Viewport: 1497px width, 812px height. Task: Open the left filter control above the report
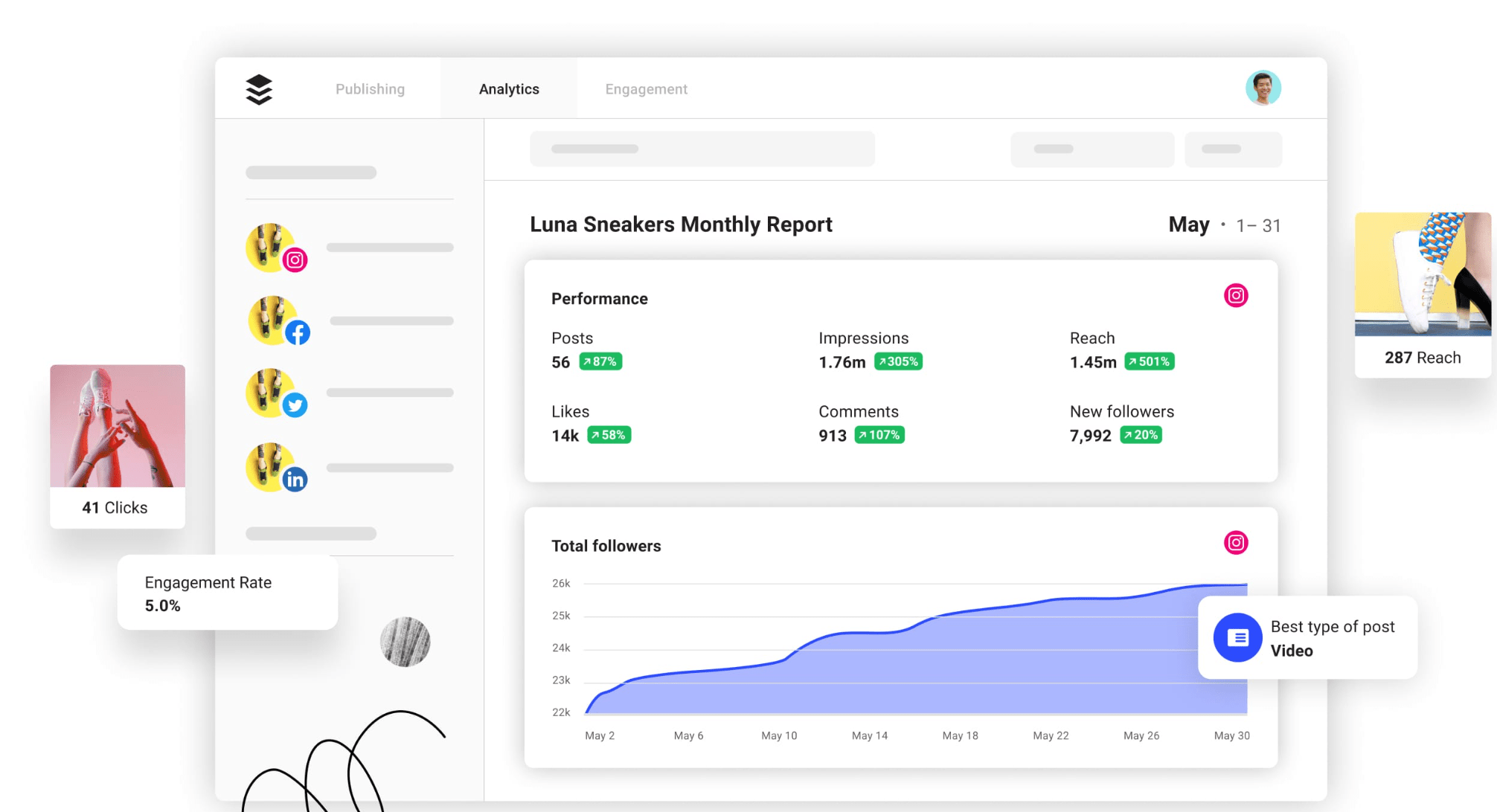(x=702, y=148)
